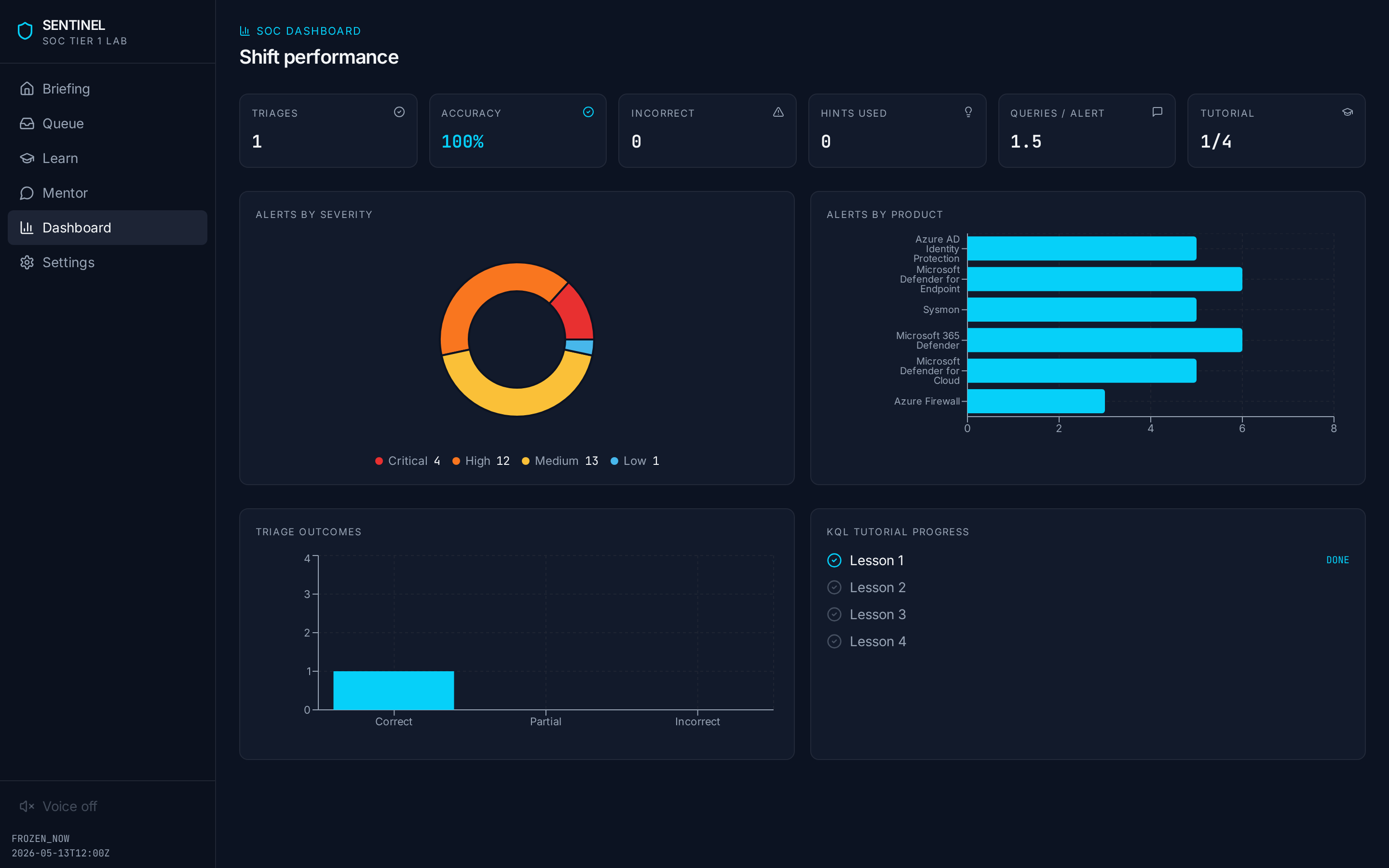
Task: Click the 1.5 queries per alert value
Action: pos(1026,141)
